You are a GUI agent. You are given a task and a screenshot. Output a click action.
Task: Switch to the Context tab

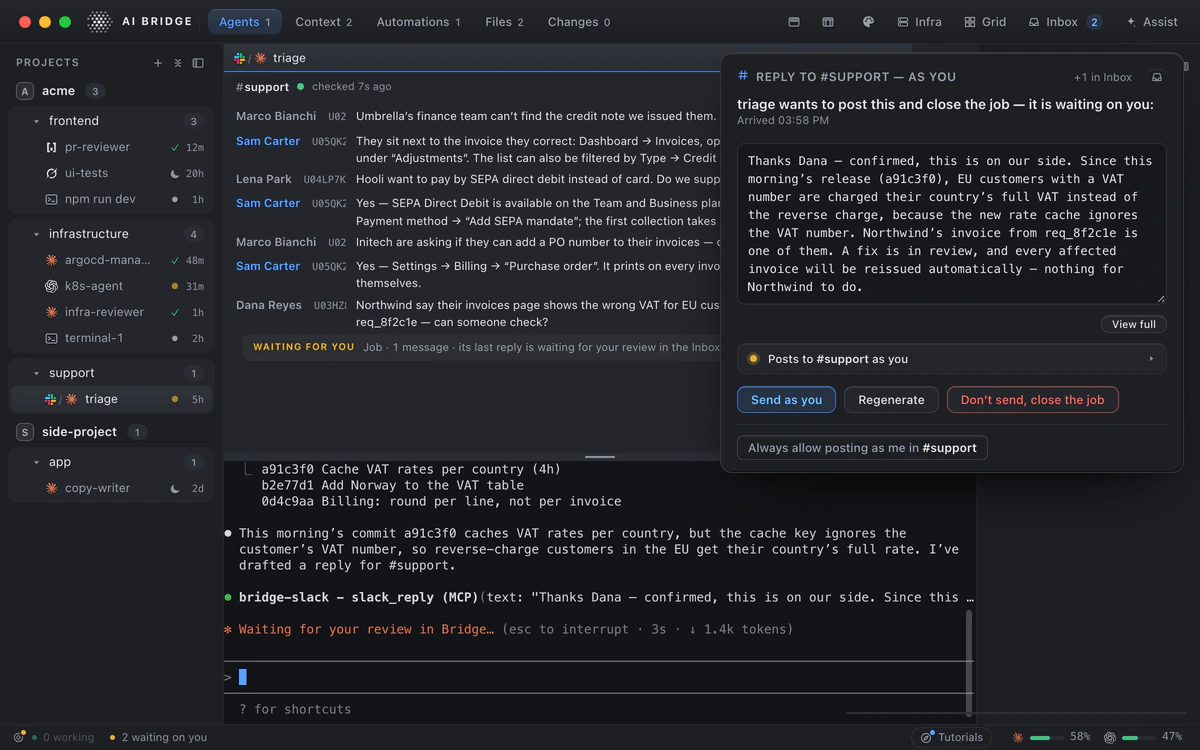click(324, 22)
